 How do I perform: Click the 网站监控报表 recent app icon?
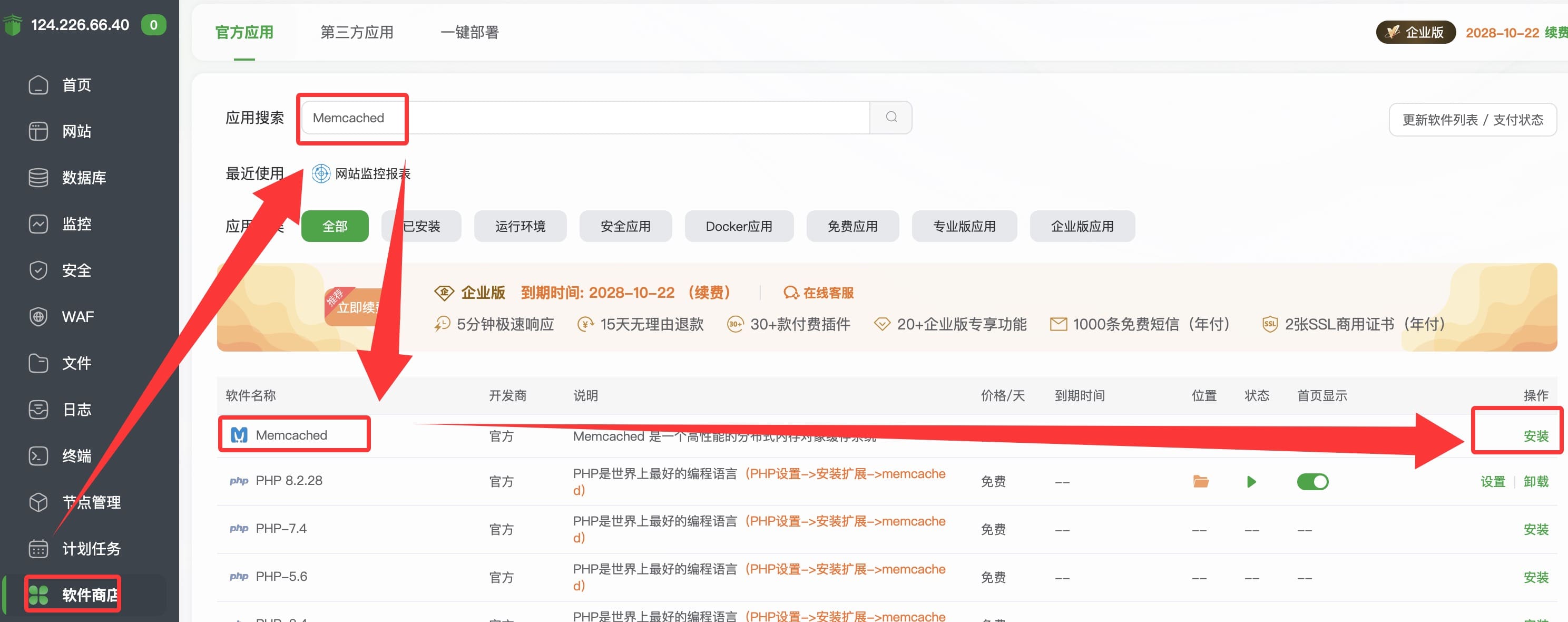point(321,173)
